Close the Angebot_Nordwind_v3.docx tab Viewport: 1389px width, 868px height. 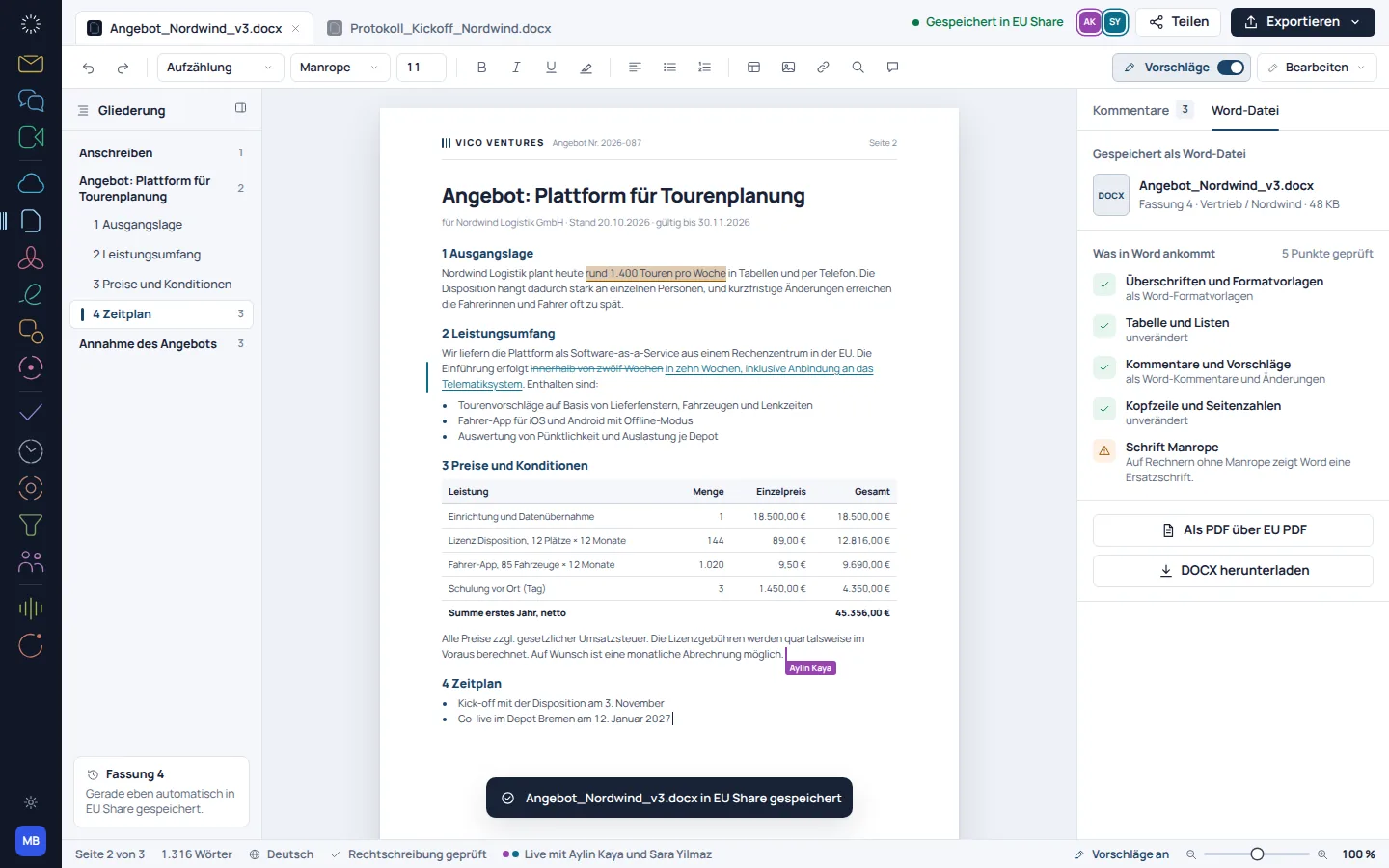(x=295, y=29)
